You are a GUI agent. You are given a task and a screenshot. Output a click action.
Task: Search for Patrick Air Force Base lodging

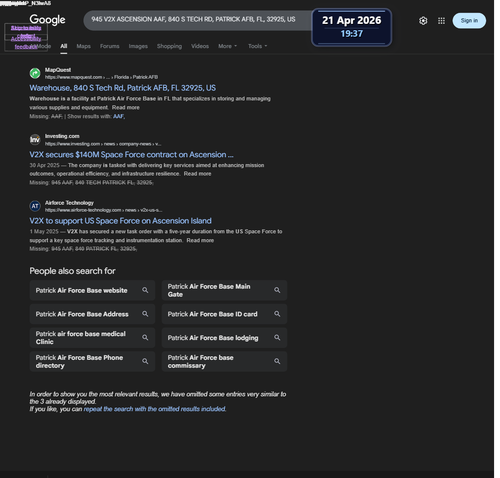coord(224,338)
